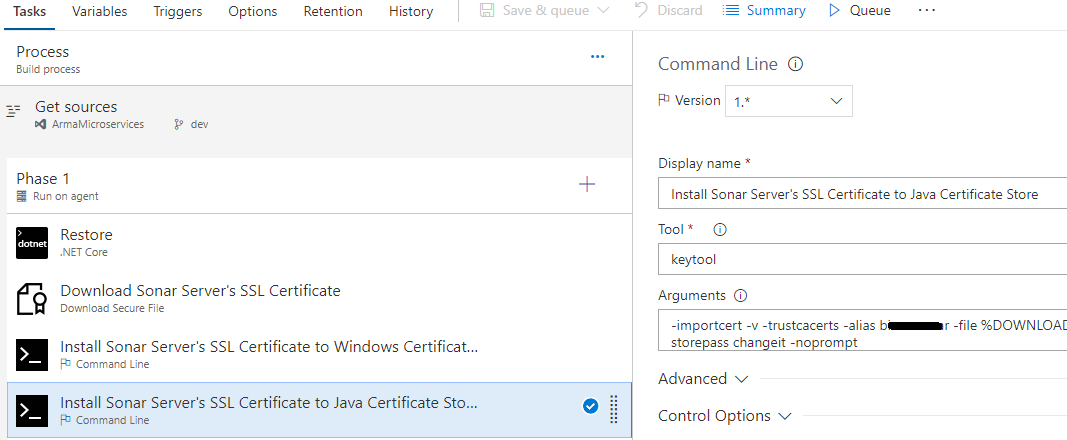Click the Tool field info icon

pos(719,229)
